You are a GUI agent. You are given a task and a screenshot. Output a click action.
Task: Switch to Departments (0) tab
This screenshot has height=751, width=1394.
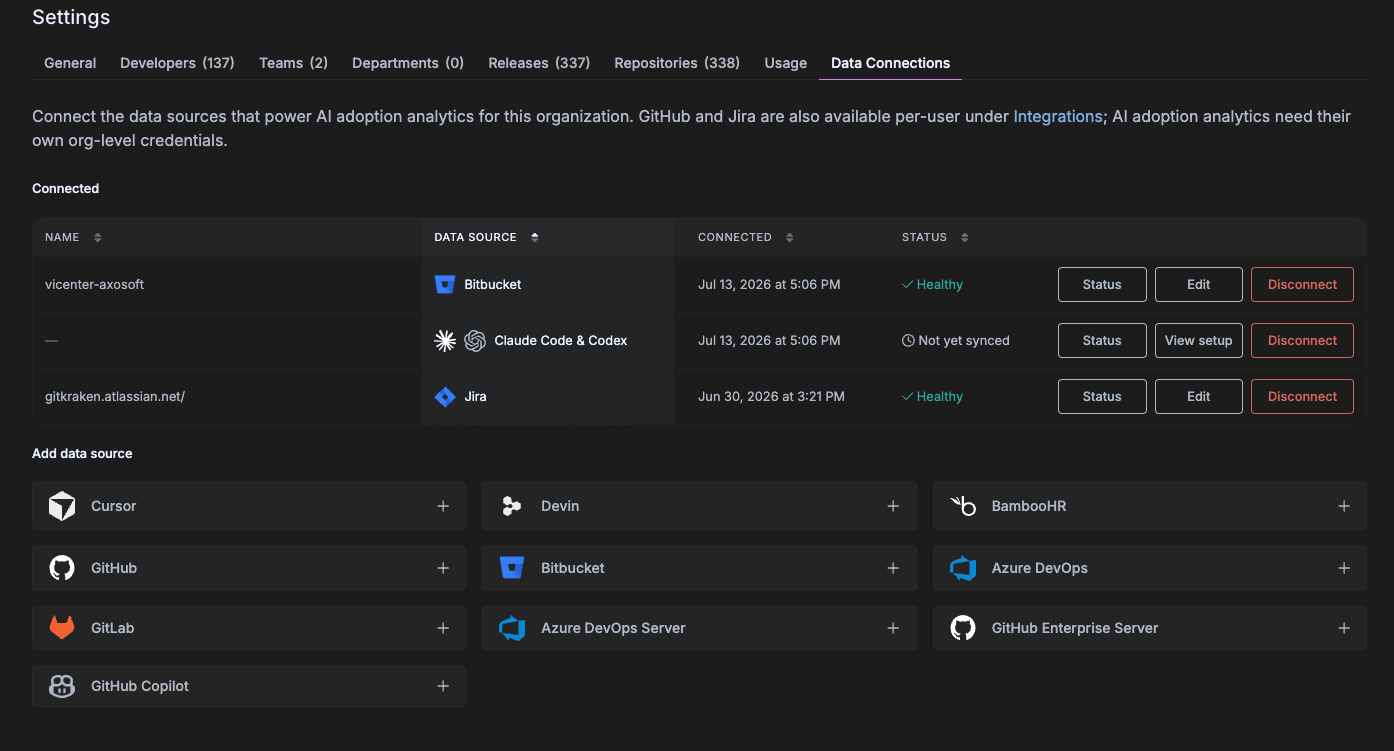[x=408, y=63]
